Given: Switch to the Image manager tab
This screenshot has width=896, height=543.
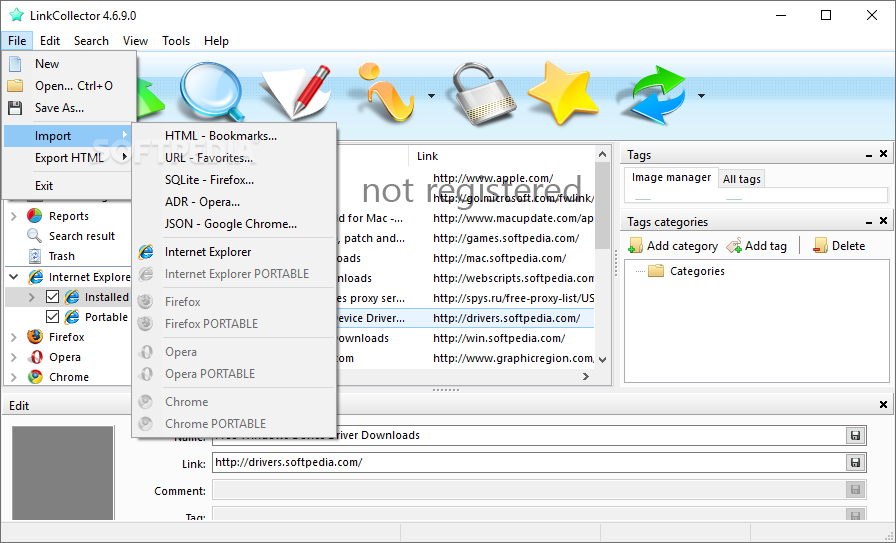Looking at the screenshot, I should click(x=671, y=178).
